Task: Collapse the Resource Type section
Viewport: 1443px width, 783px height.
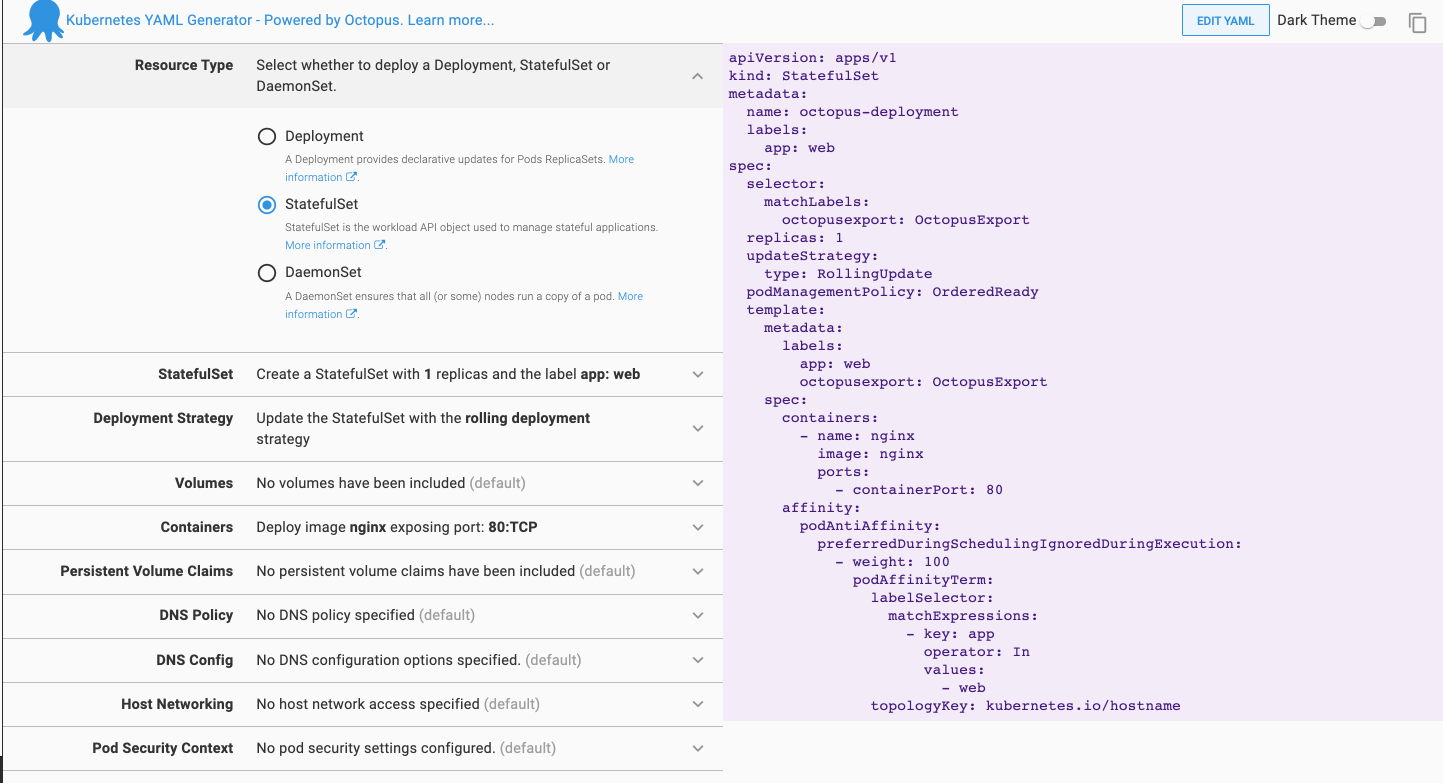Action: pyautogui.click(x=697, y=76)
